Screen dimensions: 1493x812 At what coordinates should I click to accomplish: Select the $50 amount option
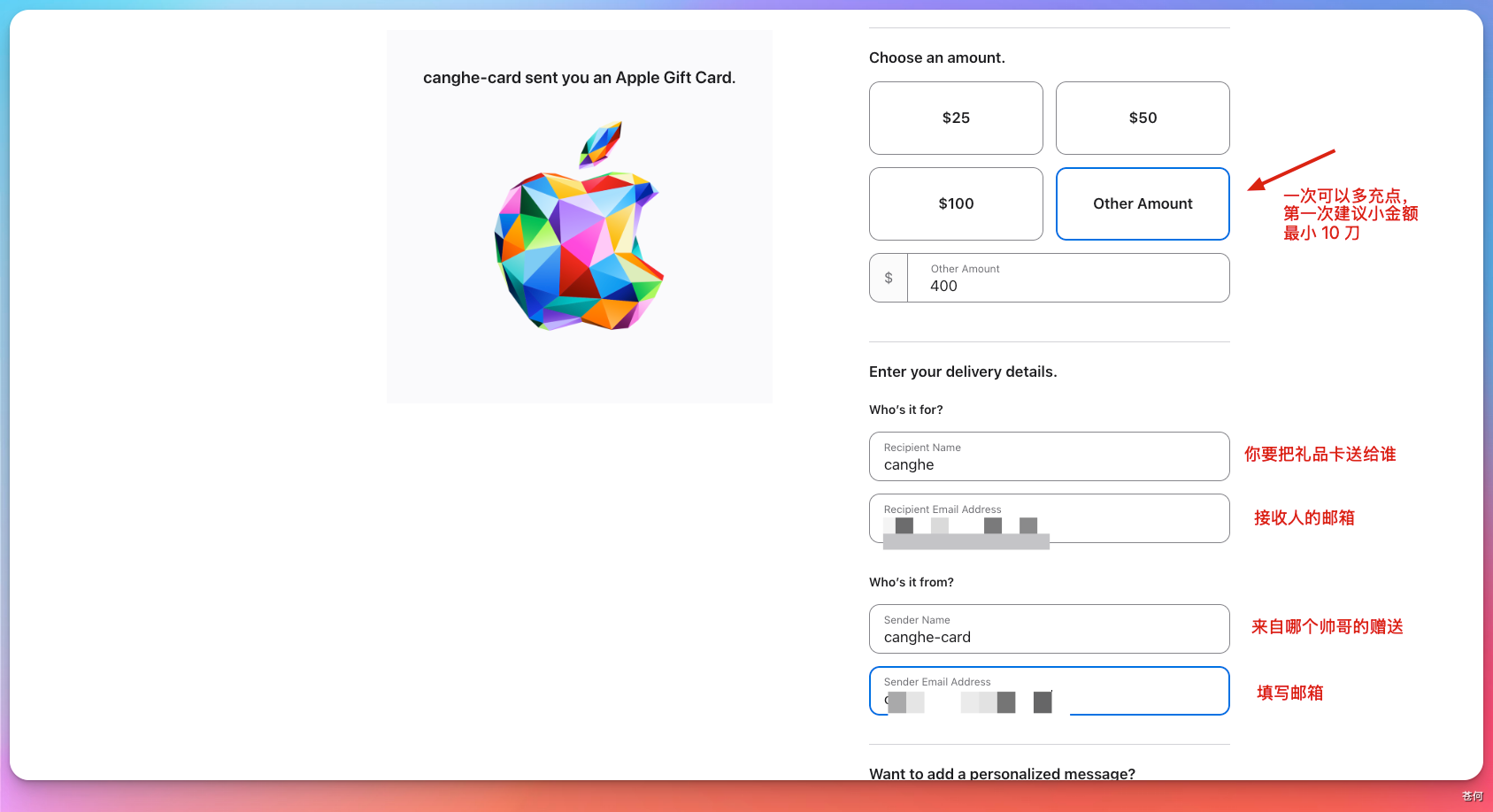(1143, 118)
